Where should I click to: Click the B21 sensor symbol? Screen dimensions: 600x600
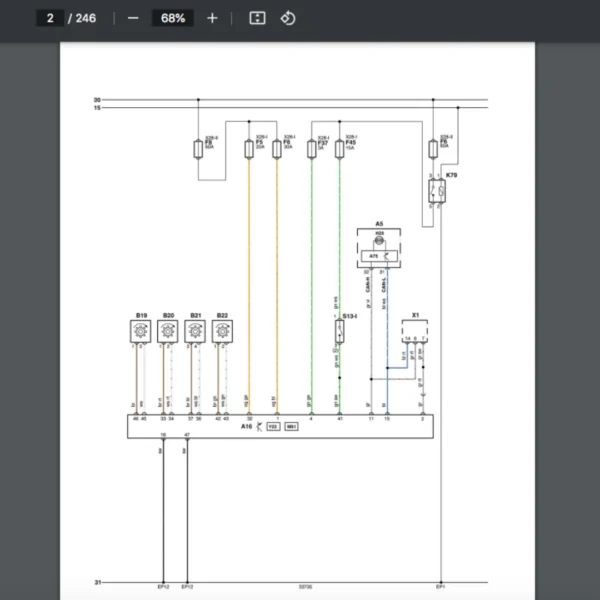[x=195, y=335]
